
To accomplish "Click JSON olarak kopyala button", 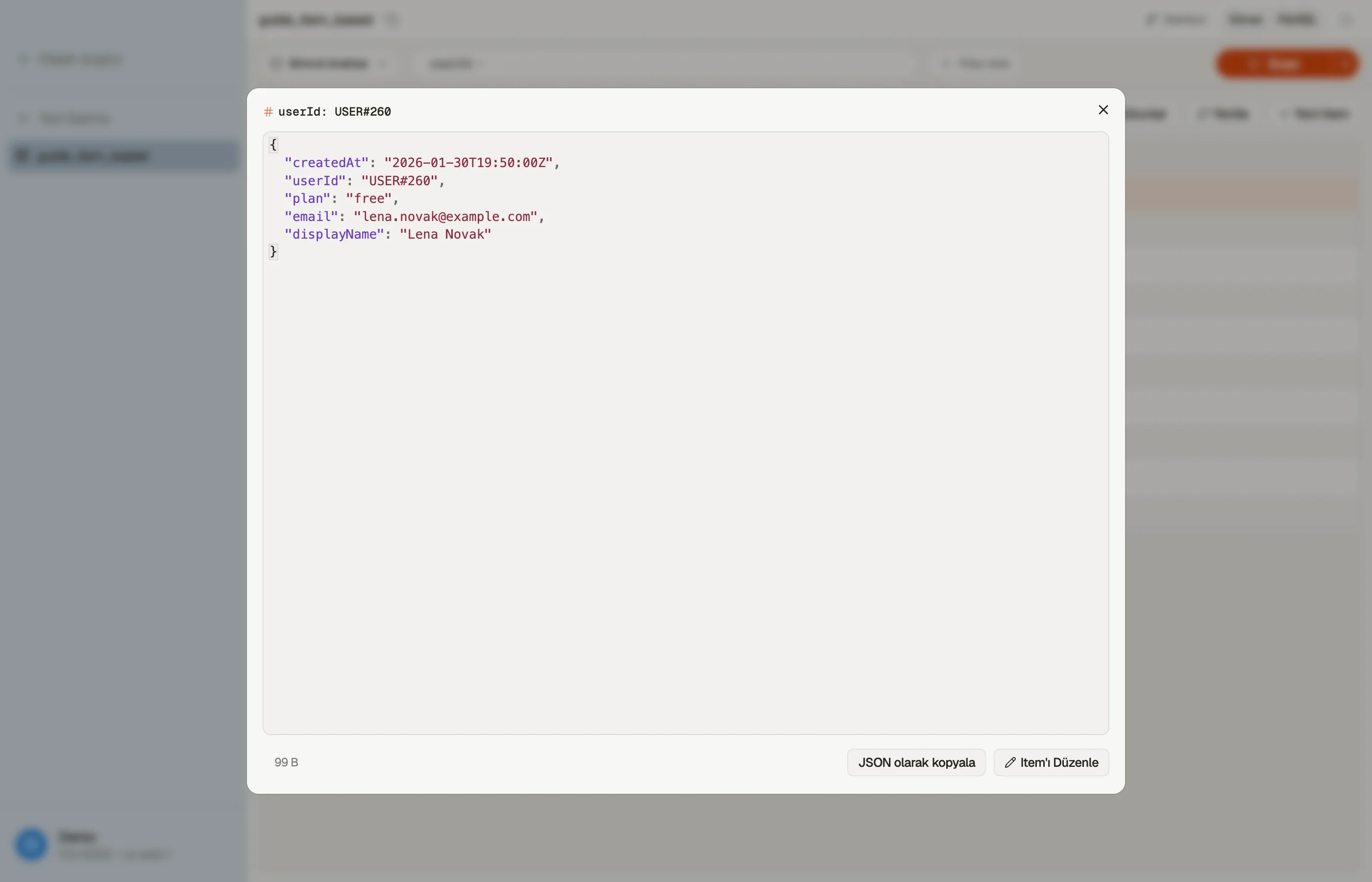I will coord(916,762).
